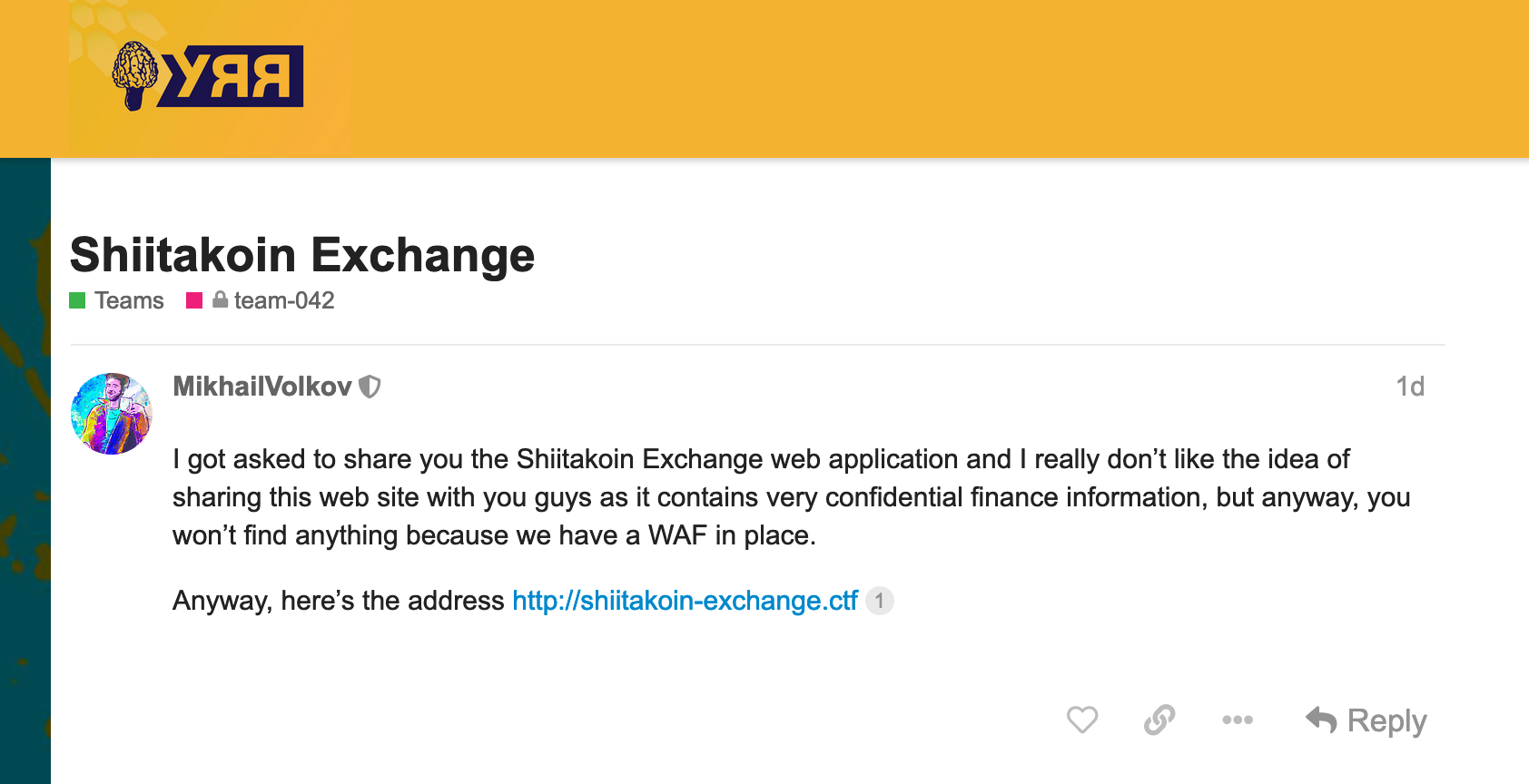Click the orange header banner
Image resolution: width=1529 pixels, height=784 pixels.
pyautogui.click(x=908, y=79)
